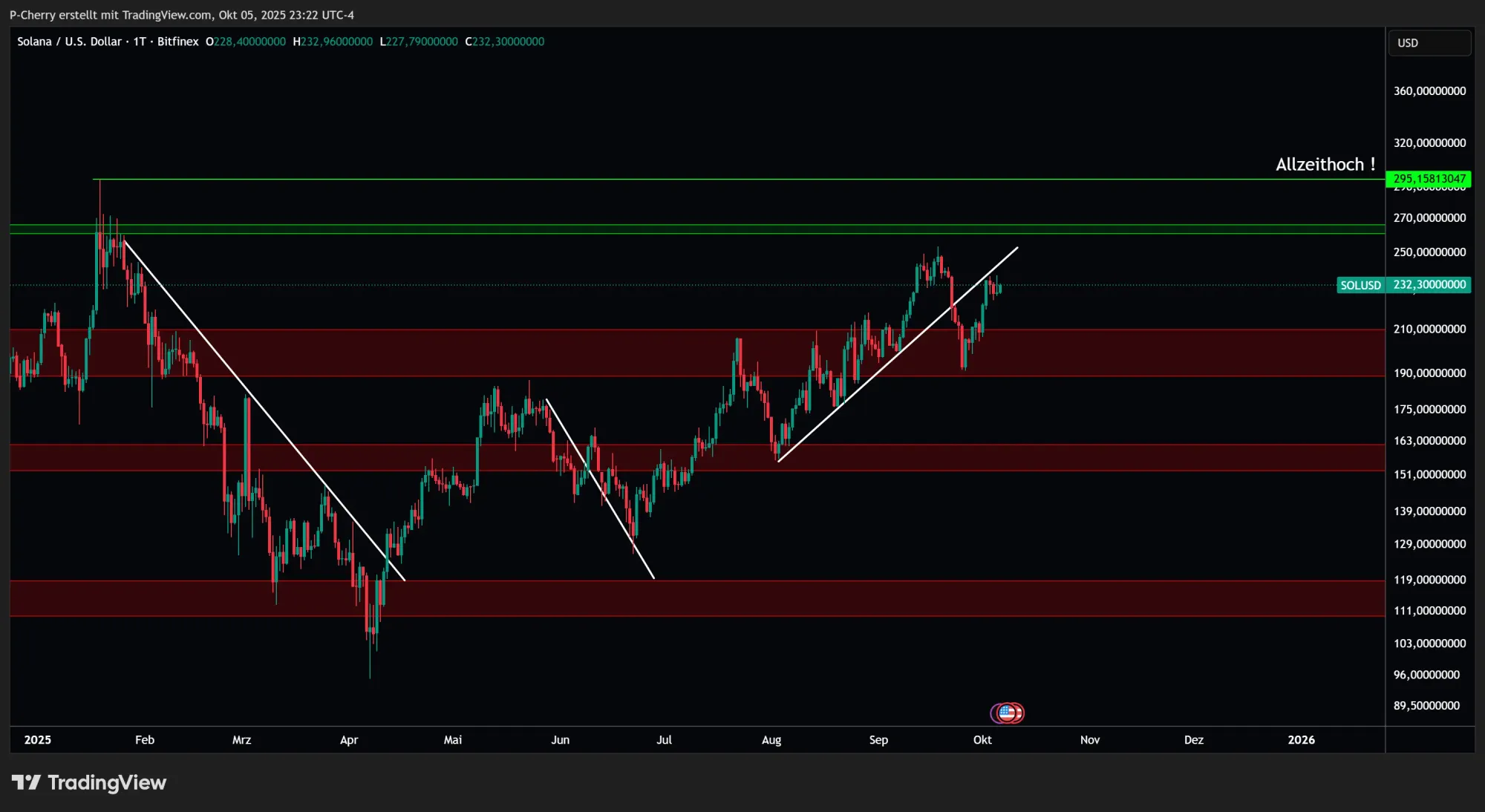Click the 1T interval in chart legend
Viewport: 1485px width, 812px height.
[140, 42]
